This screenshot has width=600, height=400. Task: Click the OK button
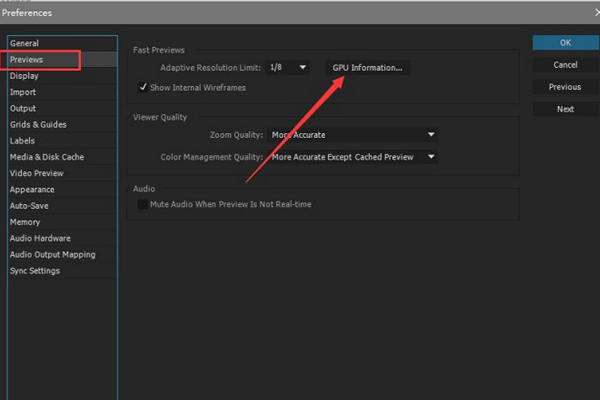[x=565, y=43]
